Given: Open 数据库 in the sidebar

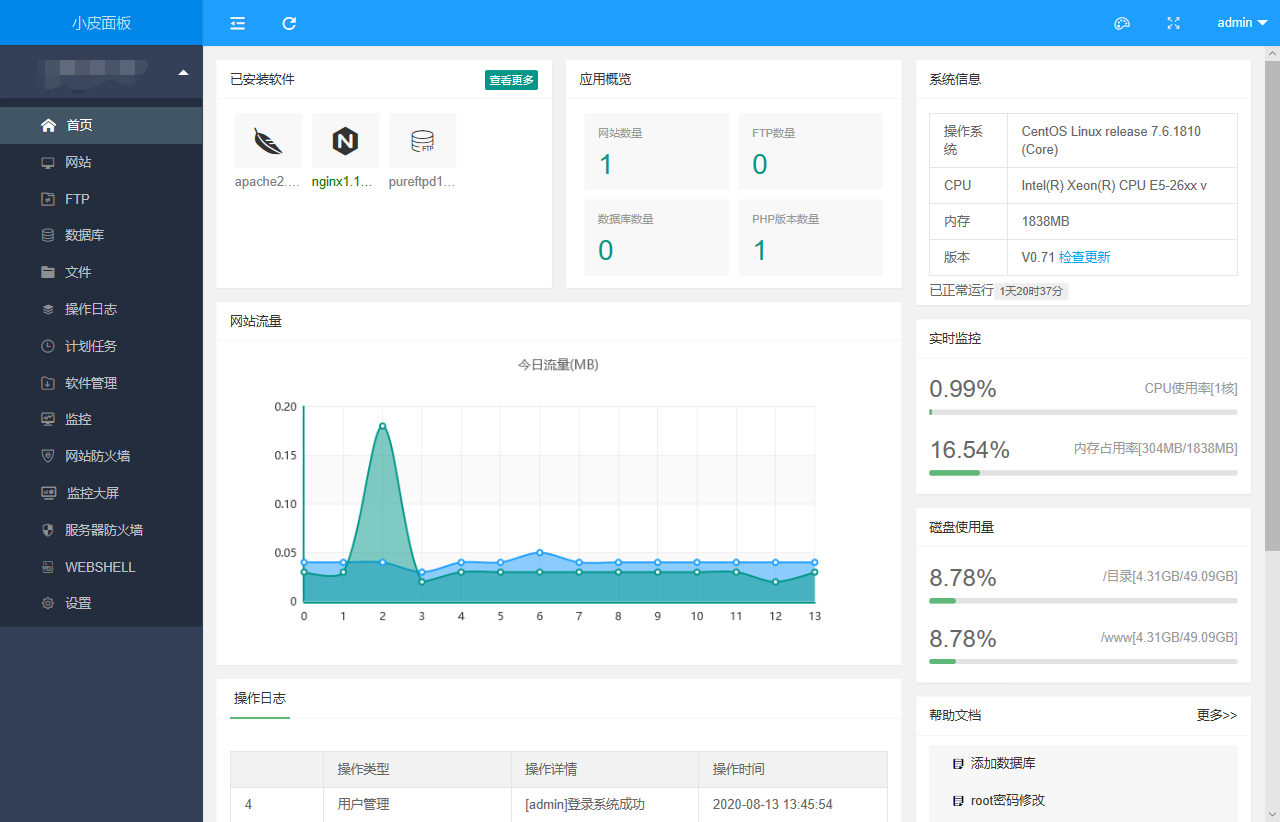Looking at the screenshot, I should pos(101,236).
